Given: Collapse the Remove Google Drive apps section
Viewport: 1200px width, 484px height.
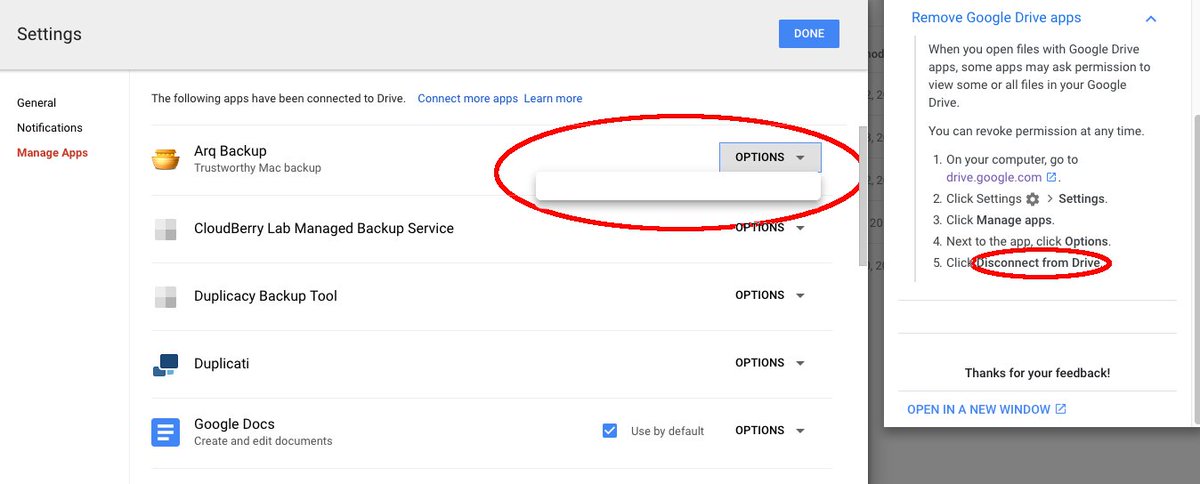Looking at the screenshot, I should (x=1151, y=18).
